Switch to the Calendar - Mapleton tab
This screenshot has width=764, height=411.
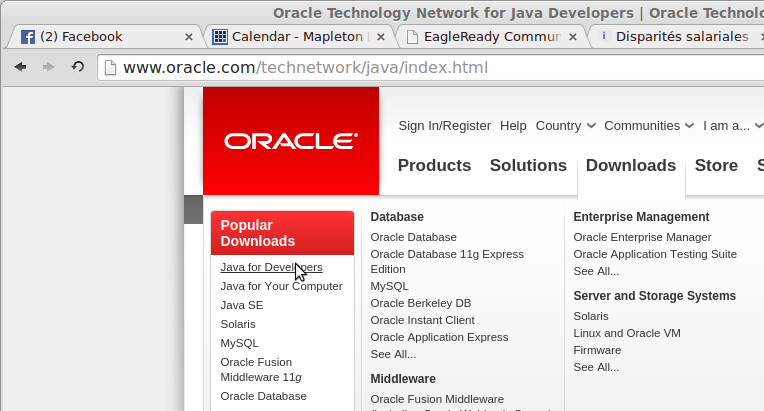297,37
